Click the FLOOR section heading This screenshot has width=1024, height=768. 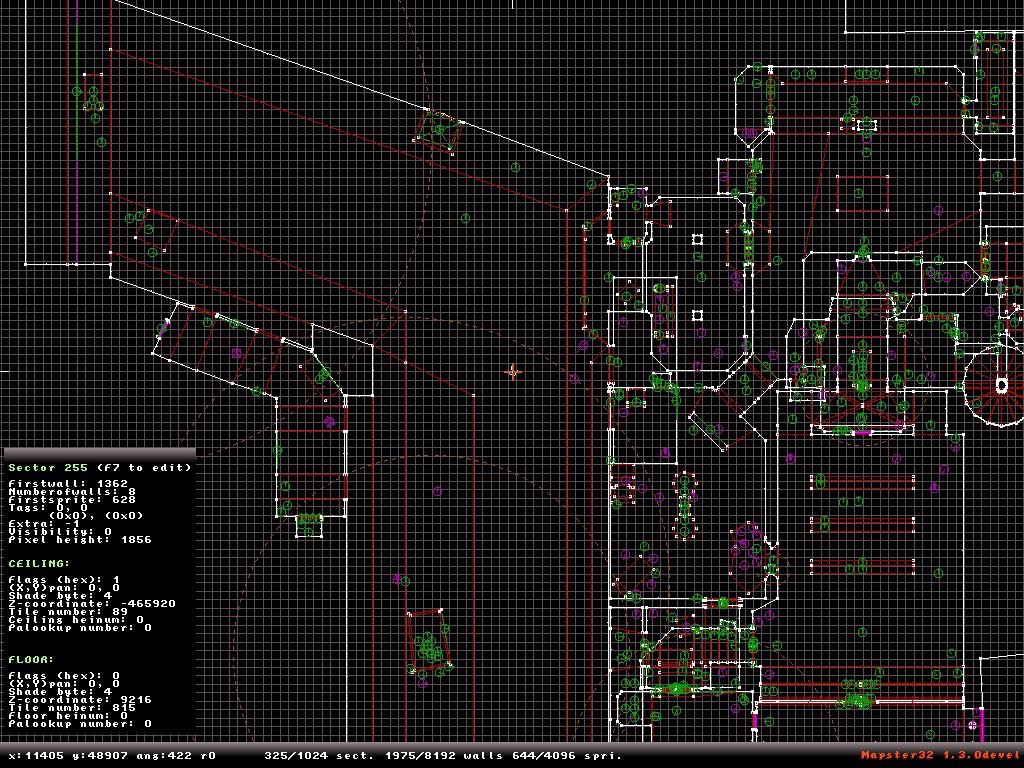31,660
